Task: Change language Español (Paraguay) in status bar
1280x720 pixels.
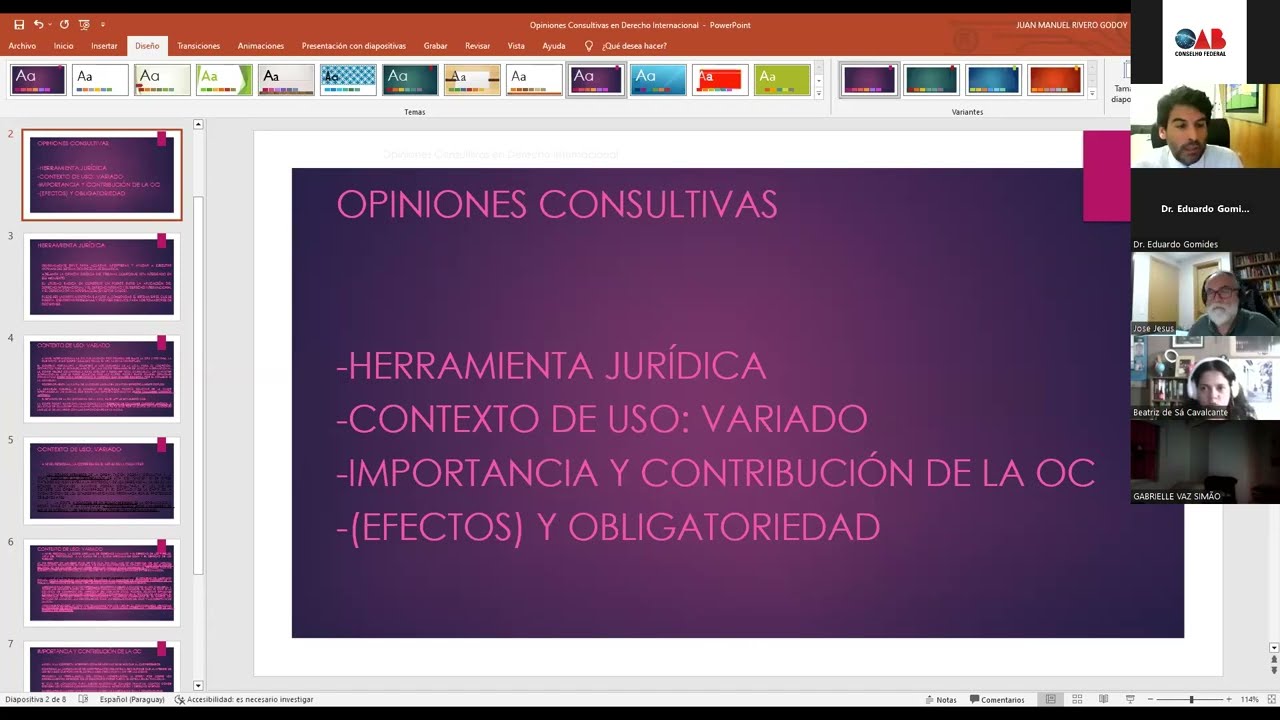Action: [132, 700]
